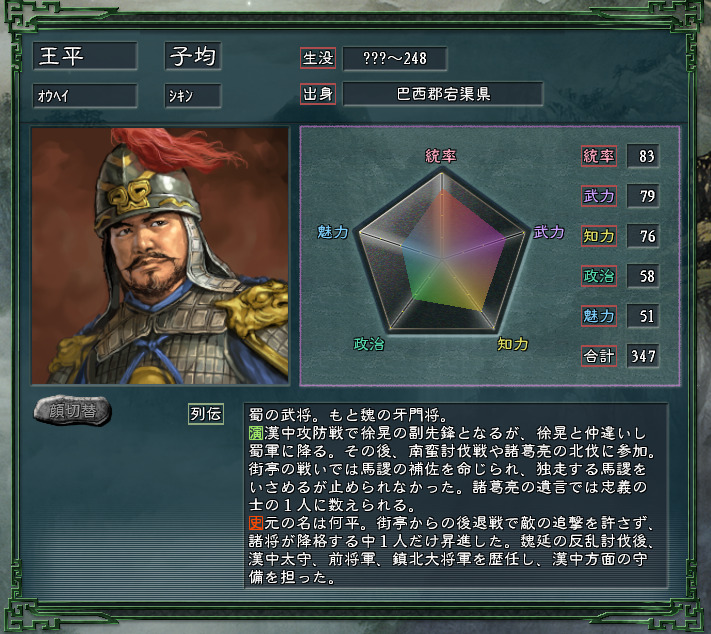Click the 統率 value box 83

[643, 156]
